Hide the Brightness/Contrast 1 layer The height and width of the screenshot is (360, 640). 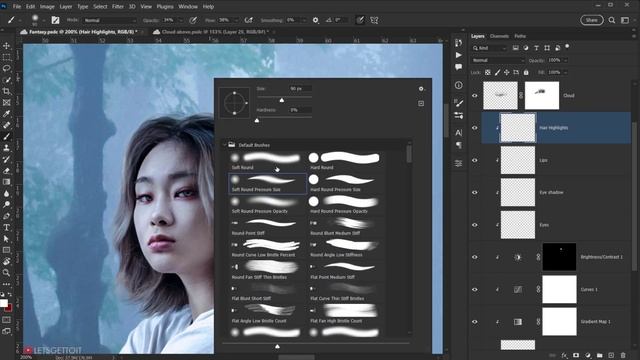pos(475,257)
